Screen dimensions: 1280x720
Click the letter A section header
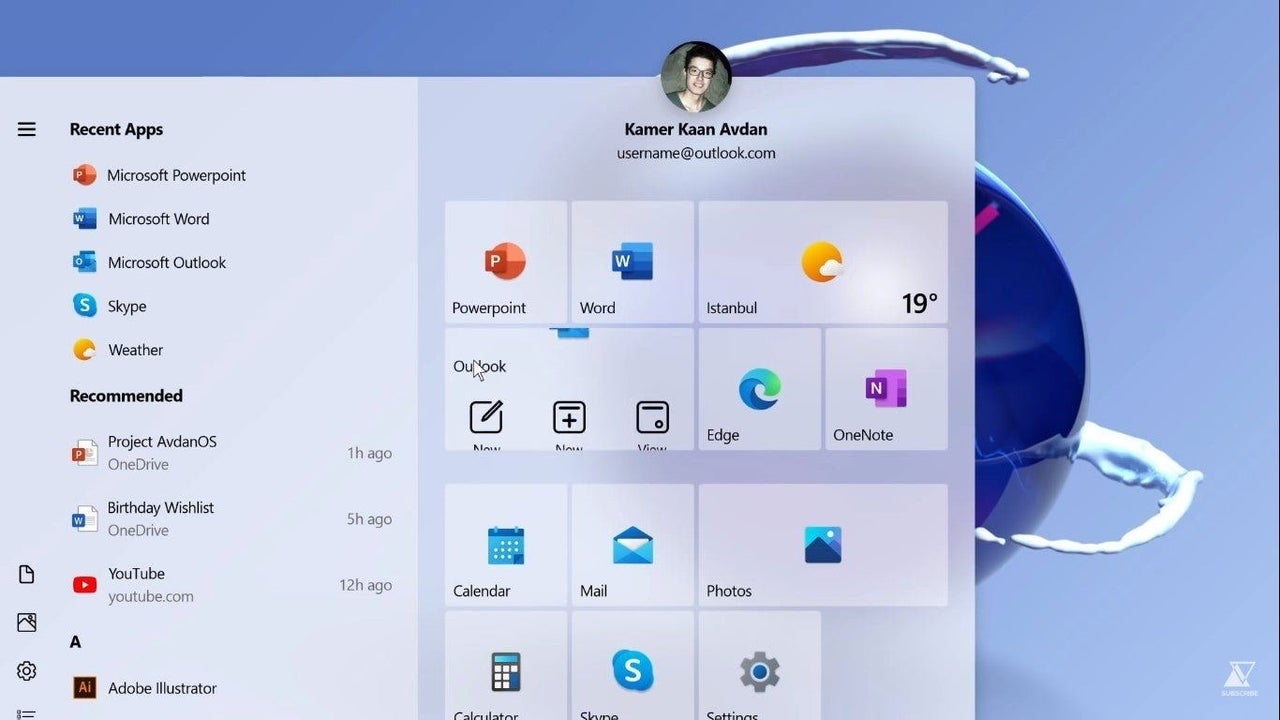(x=75, y=642)
